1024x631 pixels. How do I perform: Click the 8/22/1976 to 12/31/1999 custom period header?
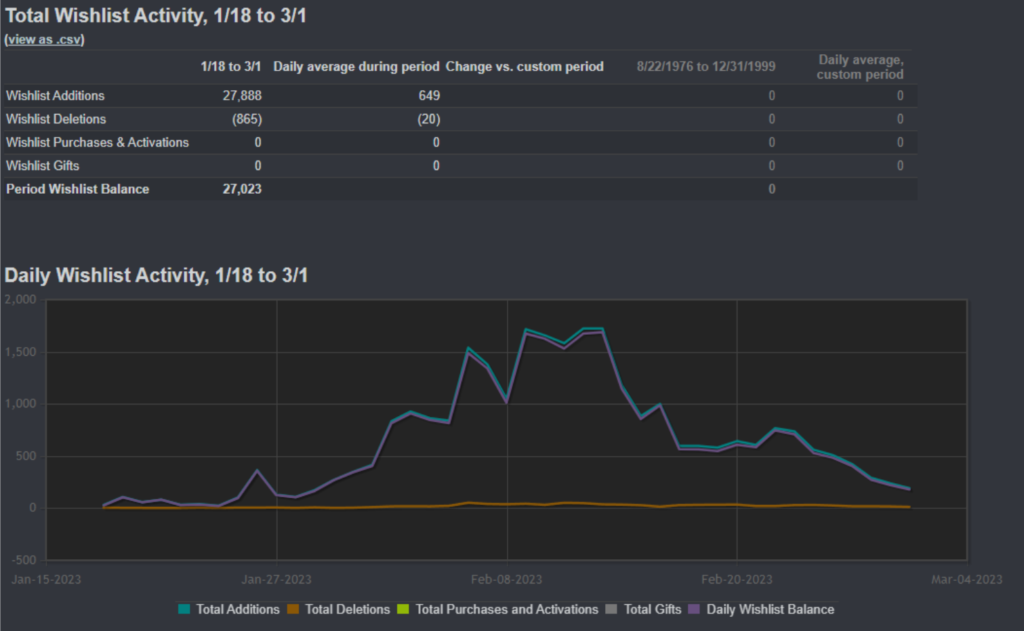[706, 67]
